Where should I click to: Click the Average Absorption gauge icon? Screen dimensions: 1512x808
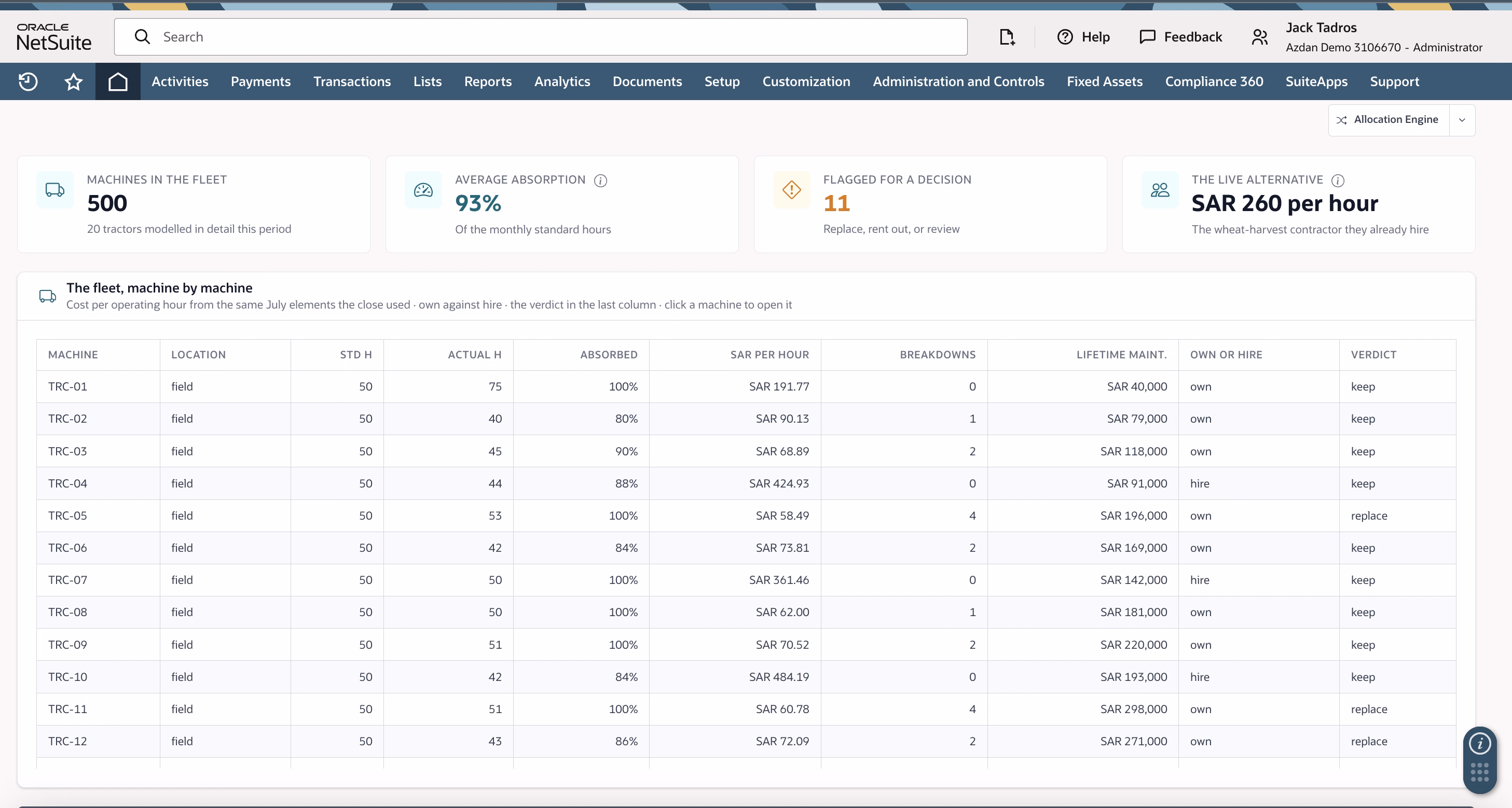pos(423,189)
